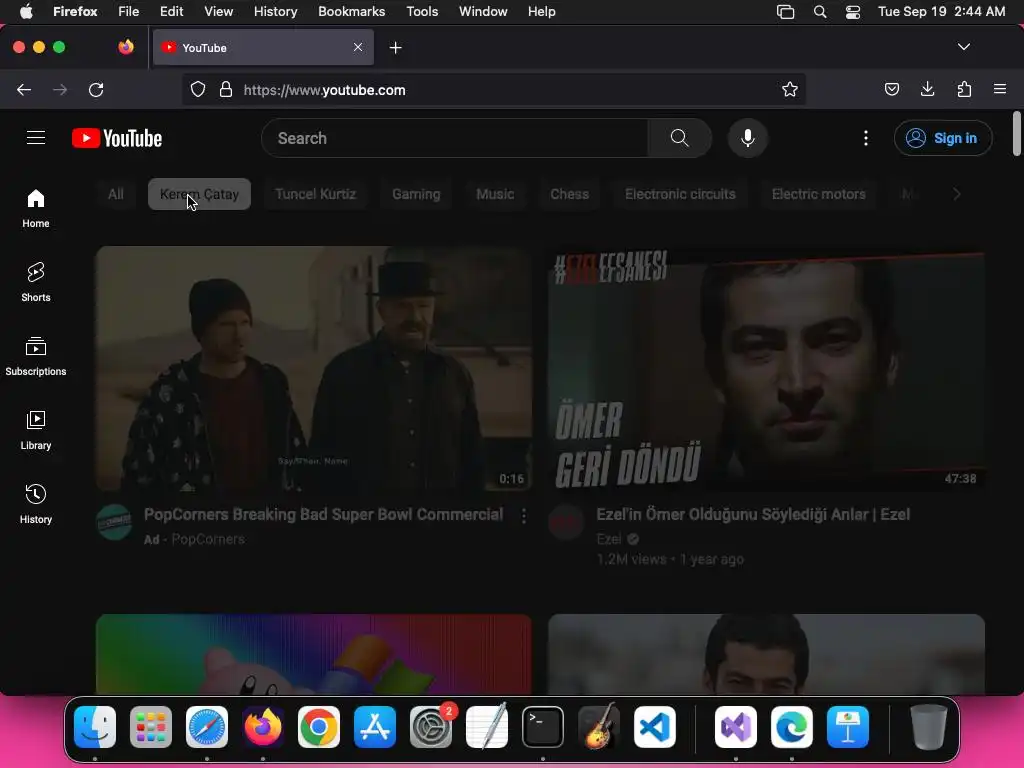
Task: Click the page vertical scrollbar thumb
Action: point(1016,134)
